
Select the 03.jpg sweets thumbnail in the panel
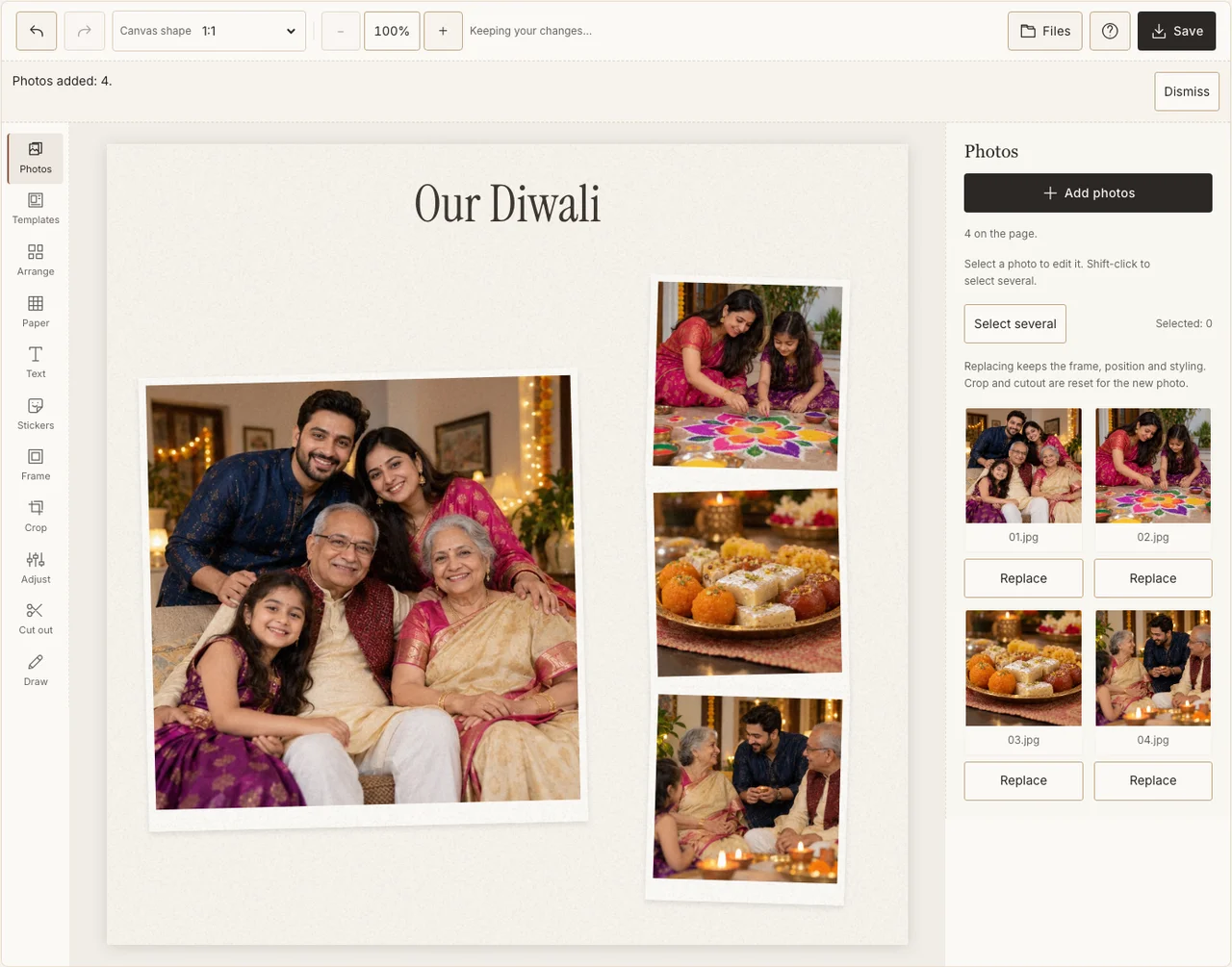tap(1023, 668)
